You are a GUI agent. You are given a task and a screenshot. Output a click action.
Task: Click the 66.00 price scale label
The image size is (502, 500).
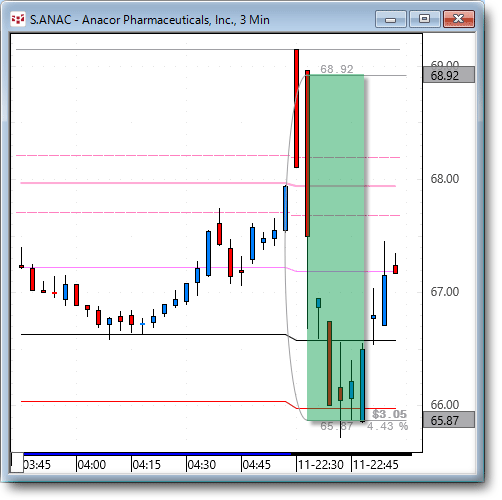[445, 405]
